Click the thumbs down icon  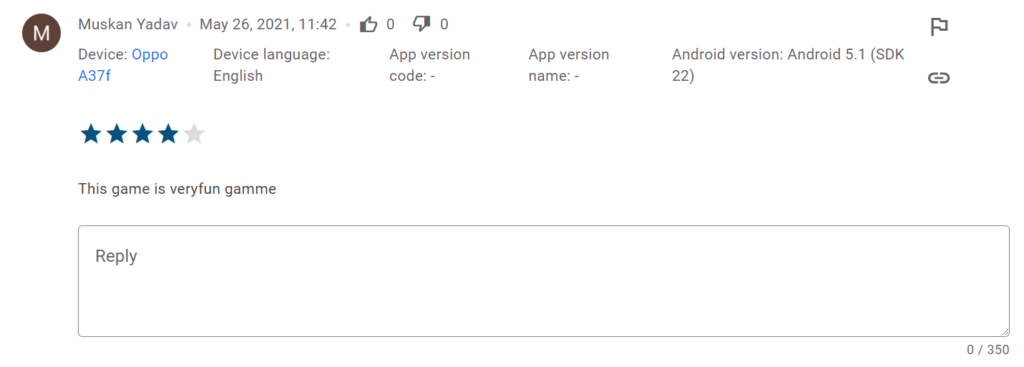422,25
